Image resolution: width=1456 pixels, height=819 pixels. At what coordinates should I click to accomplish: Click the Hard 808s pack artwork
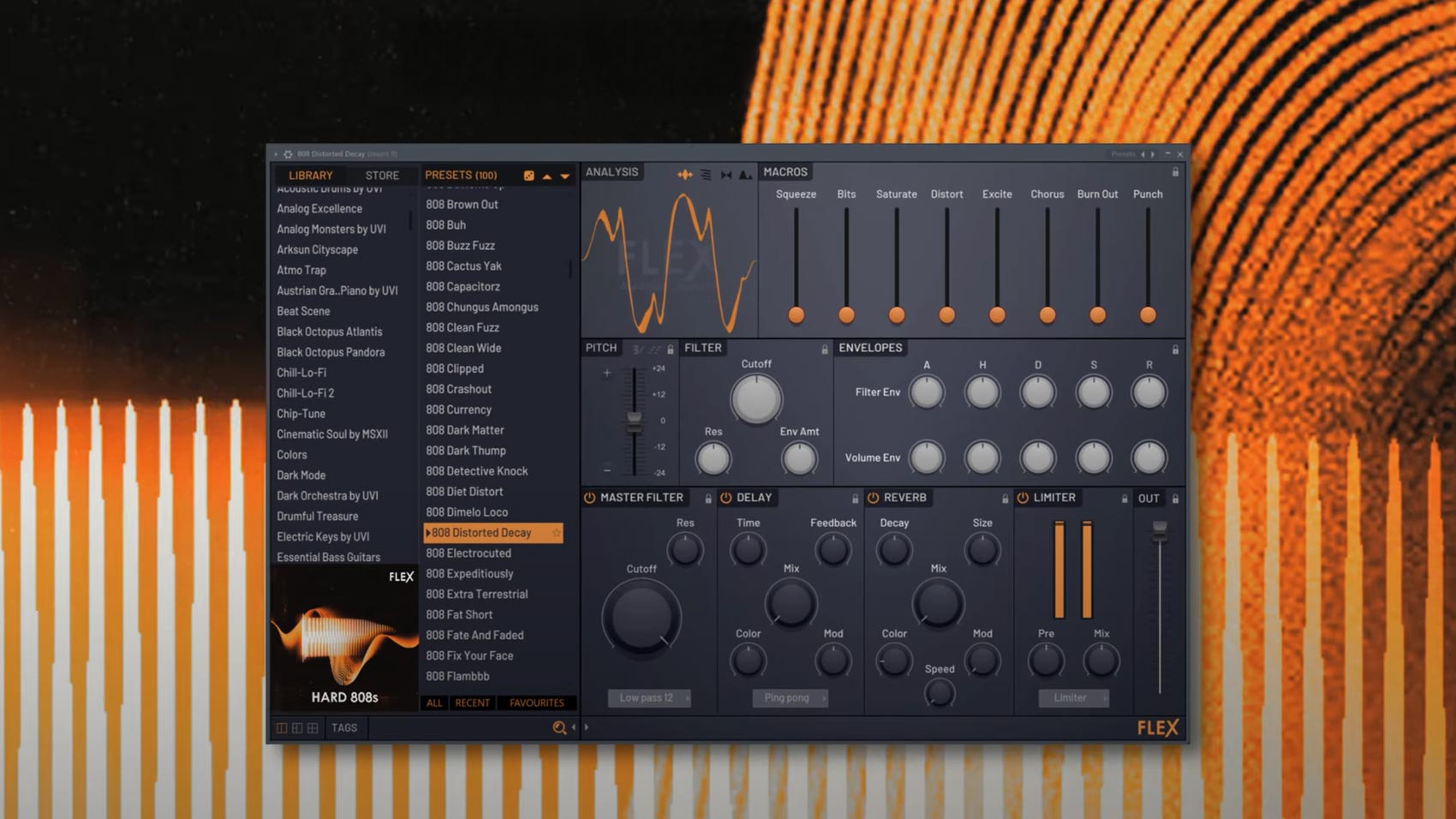(x=344, y=638)
